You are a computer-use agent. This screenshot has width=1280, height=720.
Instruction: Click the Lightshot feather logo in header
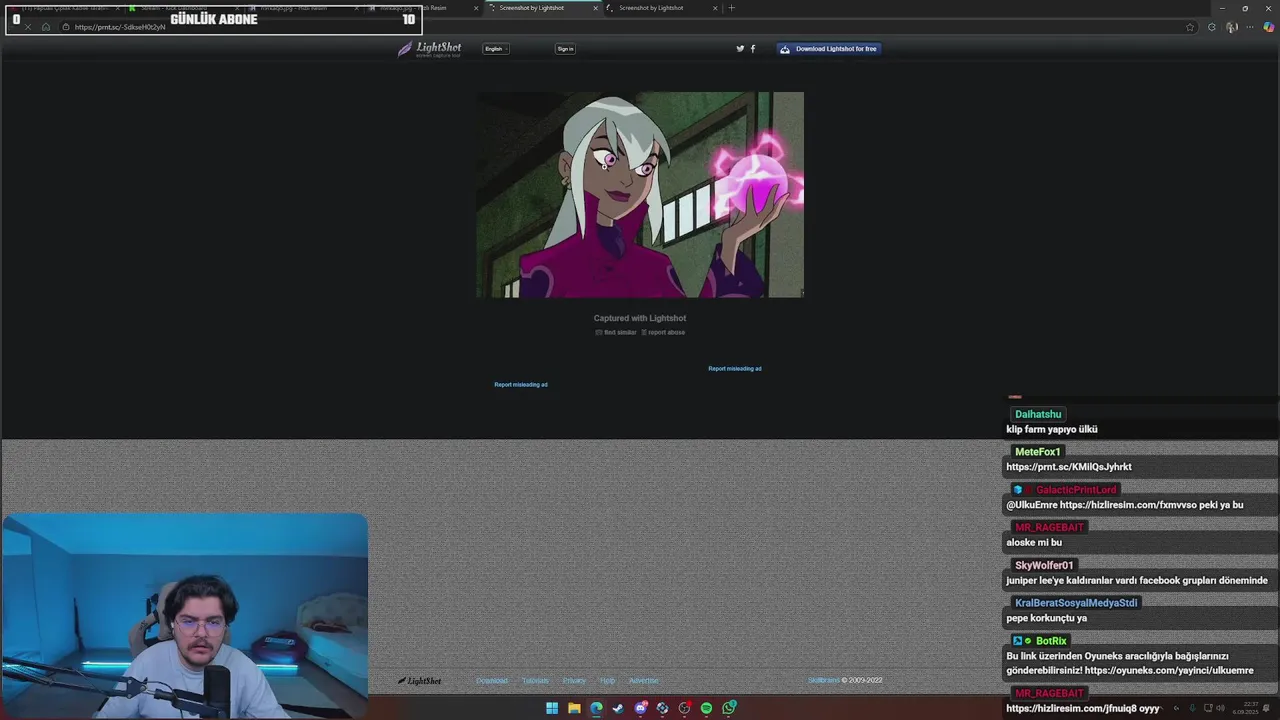[x=430, y=48]
